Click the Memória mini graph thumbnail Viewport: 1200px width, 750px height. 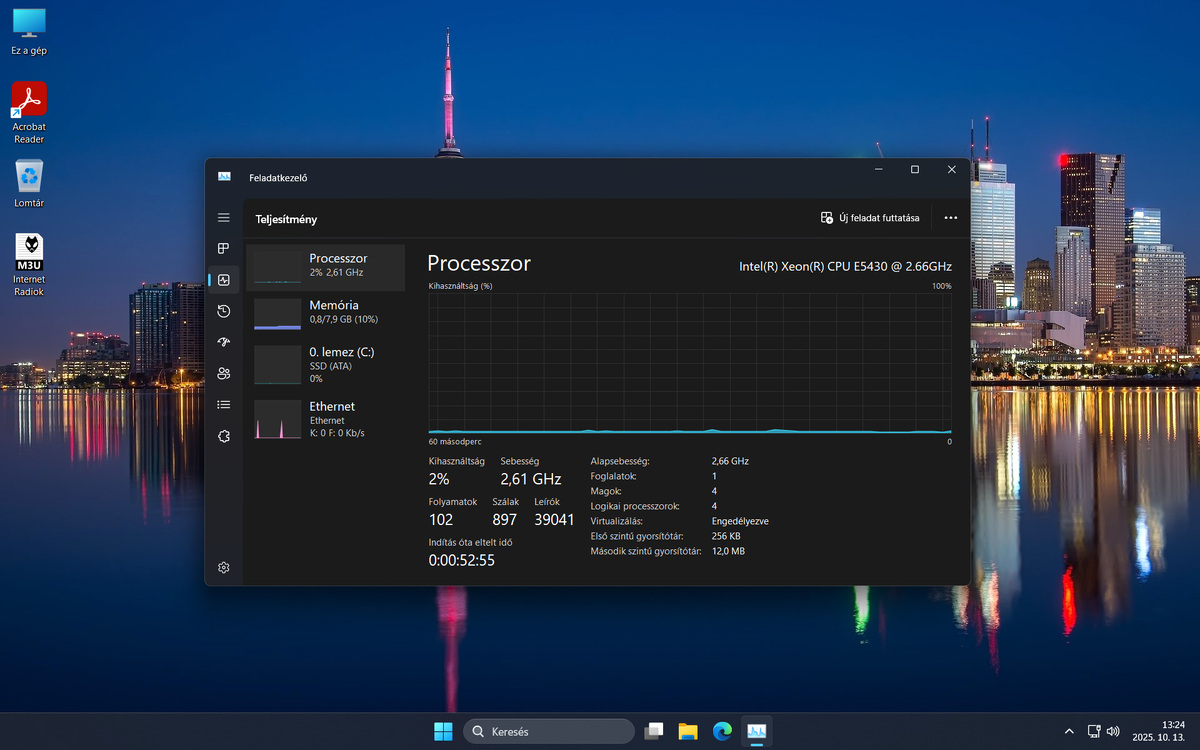[277, 314]
